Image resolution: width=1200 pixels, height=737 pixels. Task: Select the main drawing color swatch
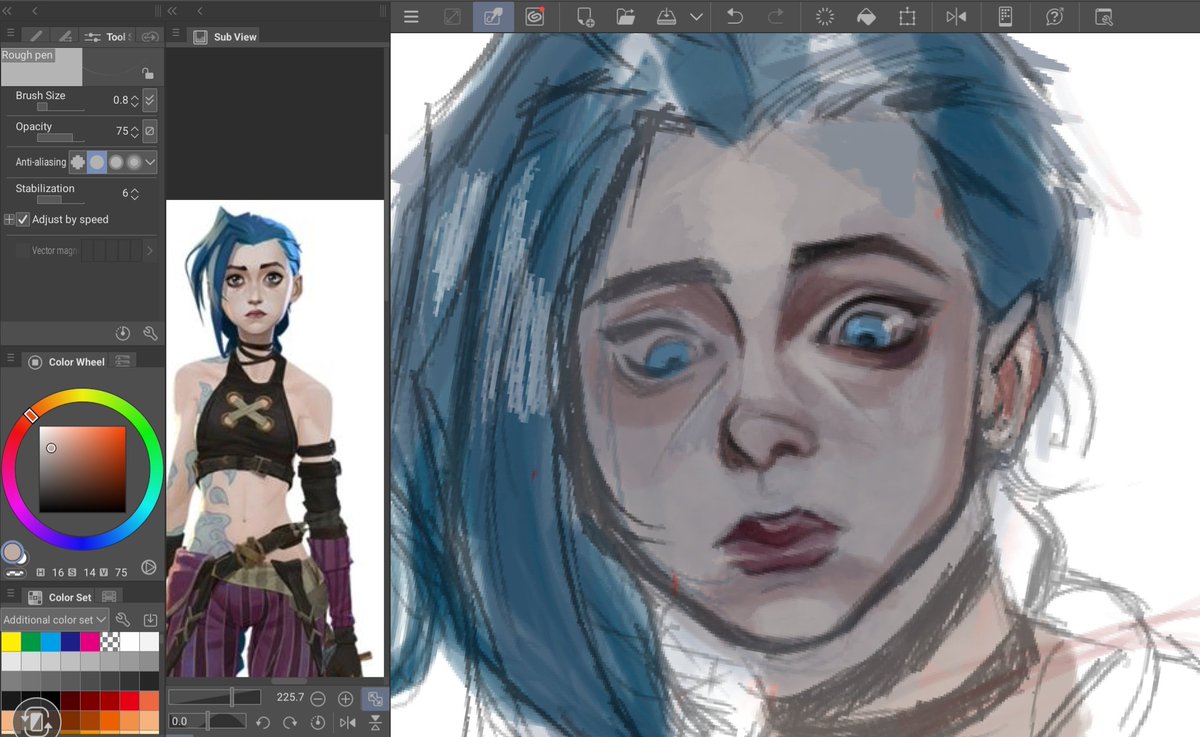tap(13, 552)
